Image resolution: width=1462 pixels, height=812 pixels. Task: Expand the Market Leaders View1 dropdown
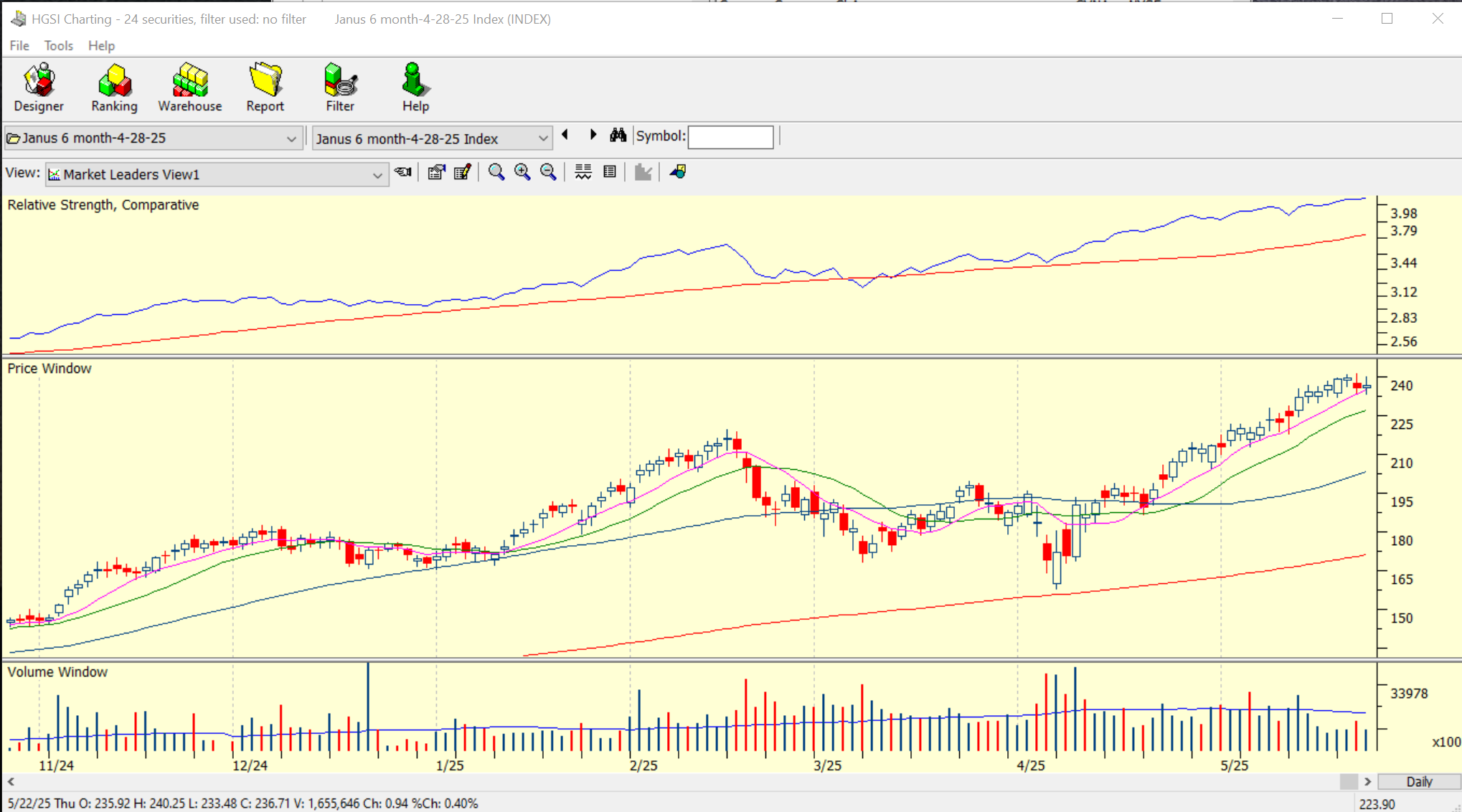377,175
